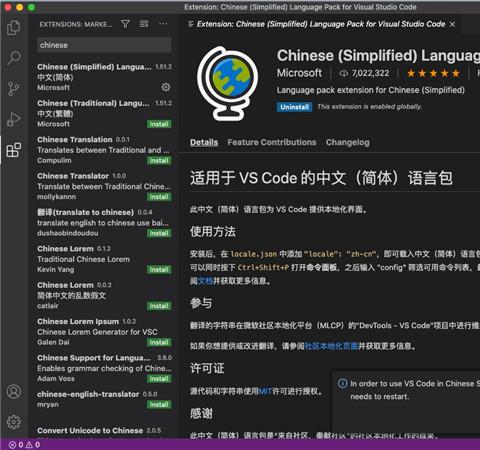Viewport: 480px width, 450px height.
Task: Click the install count cloud icon
Action: [x=344, y=73]
